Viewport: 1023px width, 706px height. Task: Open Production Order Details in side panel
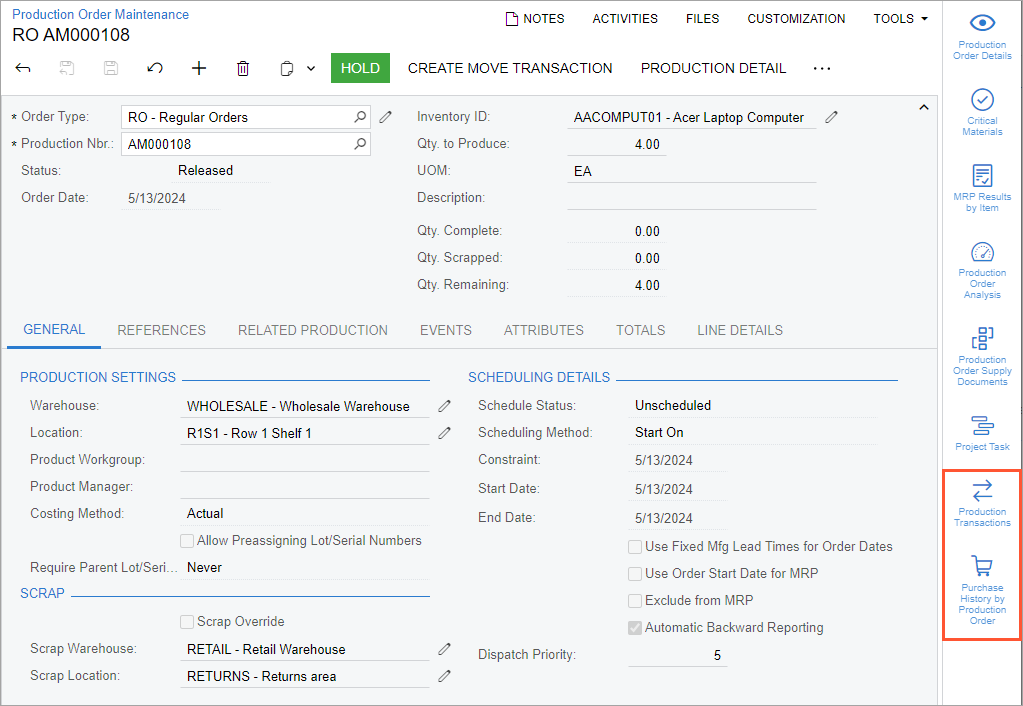(982, 37)
